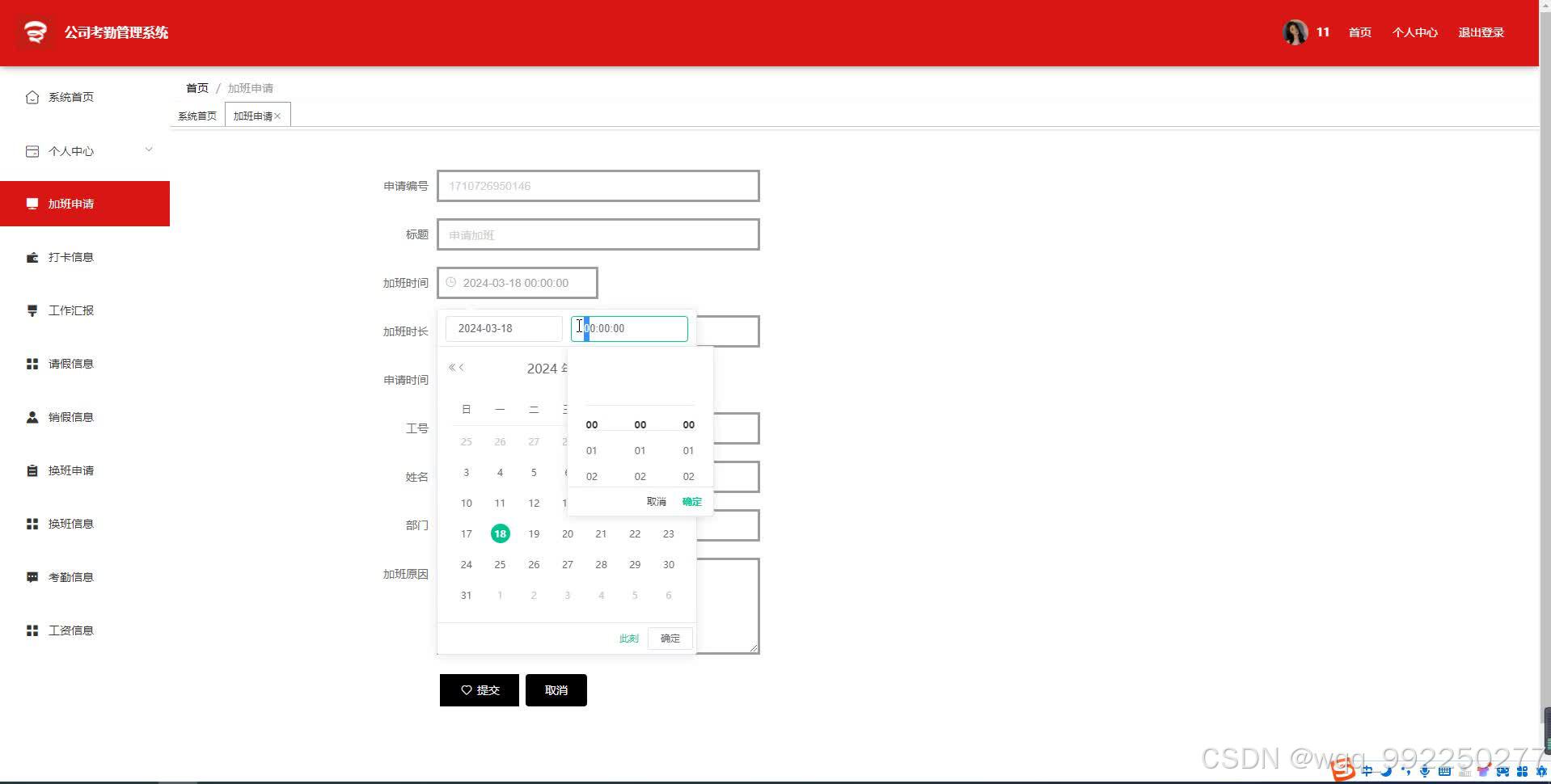Click the 提交 submit button

pos(480,690)
